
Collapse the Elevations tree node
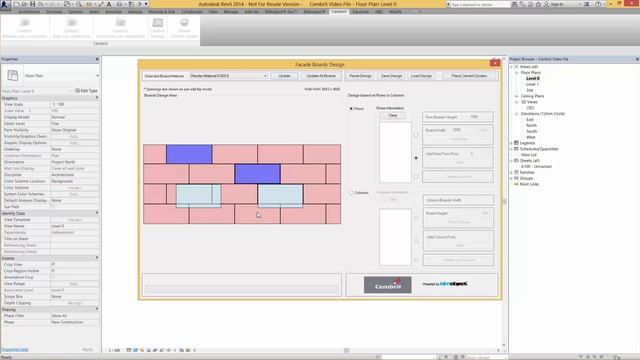pyautogui.click(x=516, y=114)
